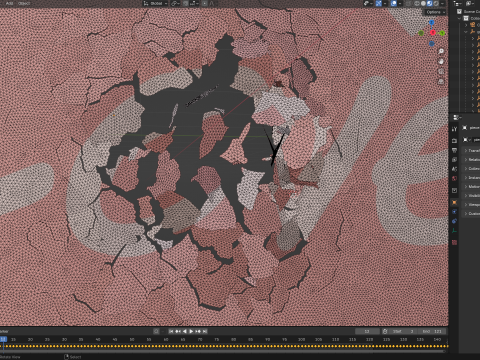The width and height of the screenshot is (480, 360).
Task: Toggle snapping magnet icon
Action: (x=186, y=3)
